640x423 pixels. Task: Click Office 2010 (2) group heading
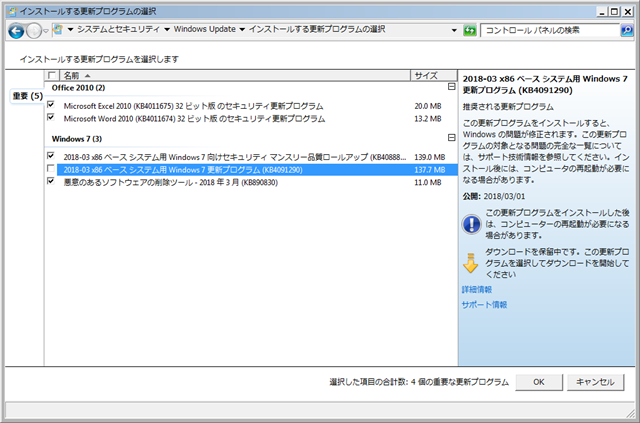tap(78, 88)
